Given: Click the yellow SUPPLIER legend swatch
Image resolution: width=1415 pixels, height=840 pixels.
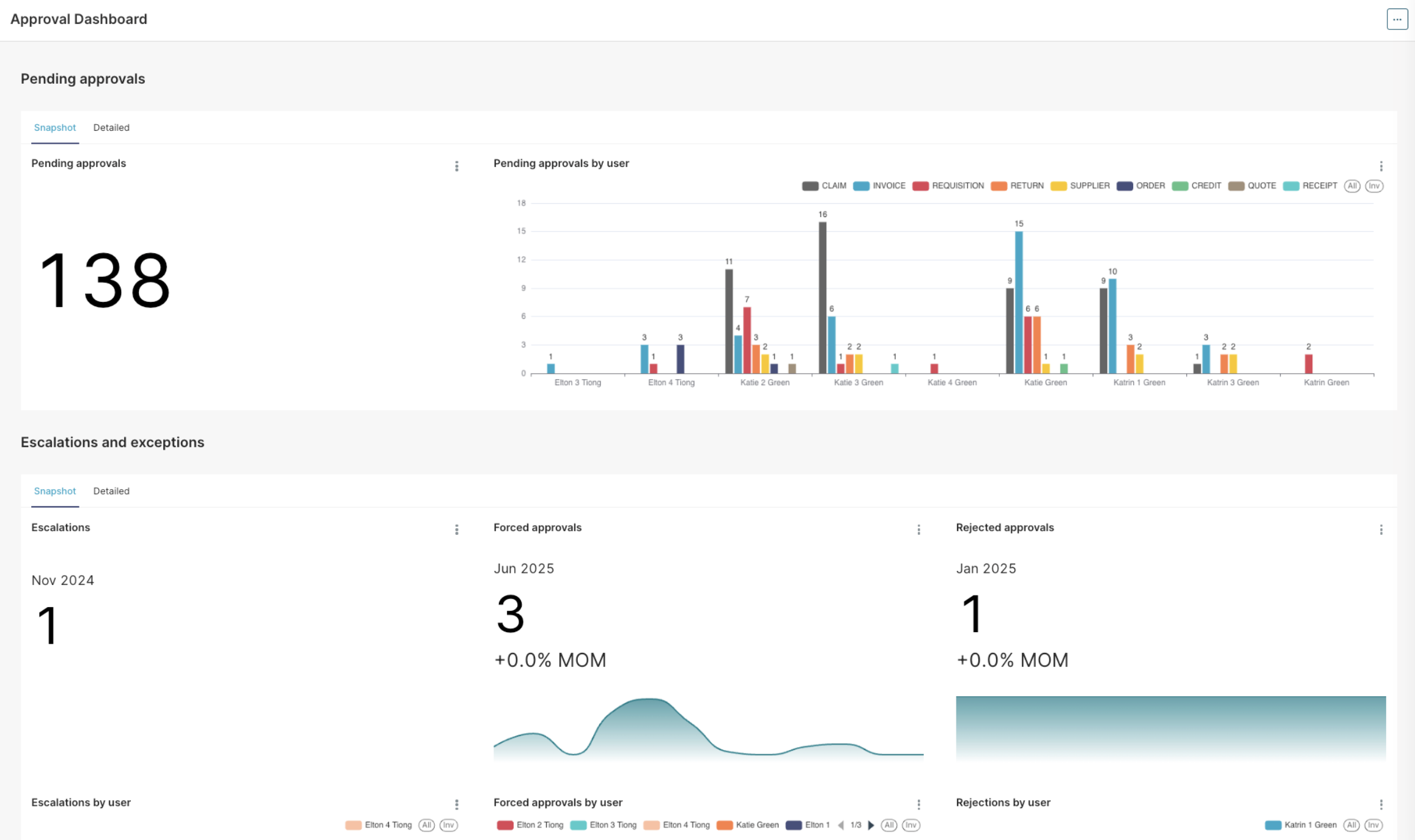Looking at the screenshot, I should (x=1058, y=186).
